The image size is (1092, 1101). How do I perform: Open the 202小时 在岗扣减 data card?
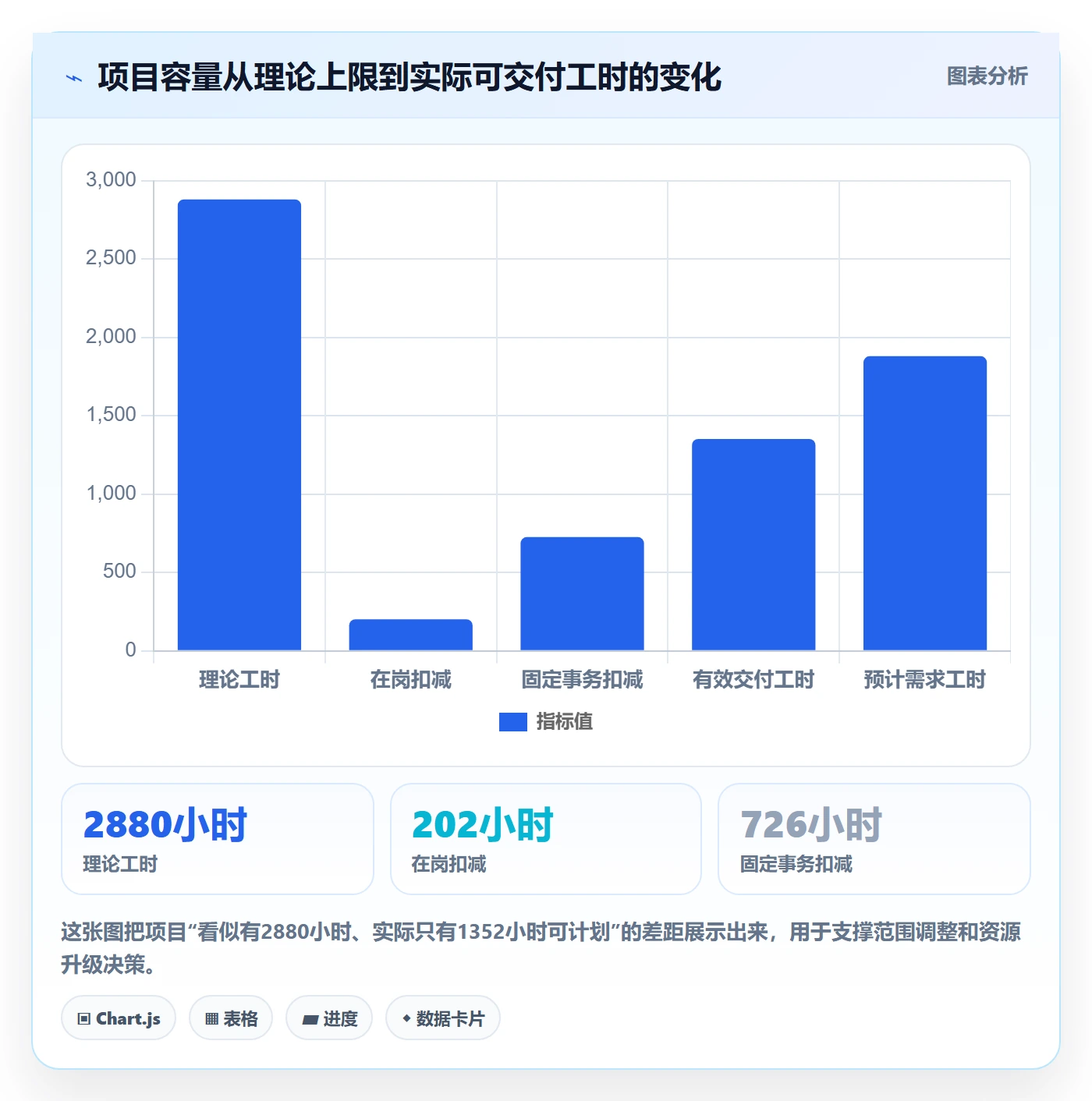pyautogui.click(x=546, y=839)
